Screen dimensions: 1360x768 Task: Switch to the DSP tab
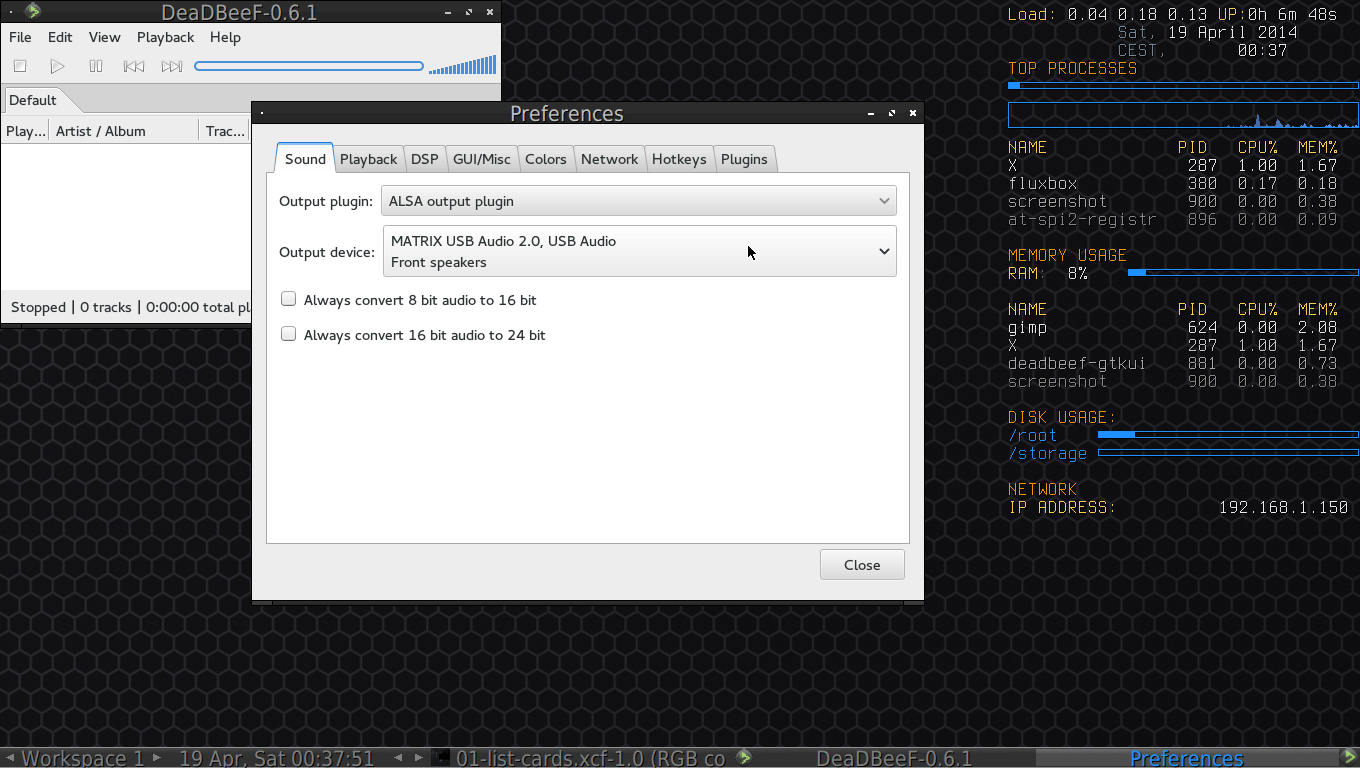pyautogui.click(x=425, y=159)
